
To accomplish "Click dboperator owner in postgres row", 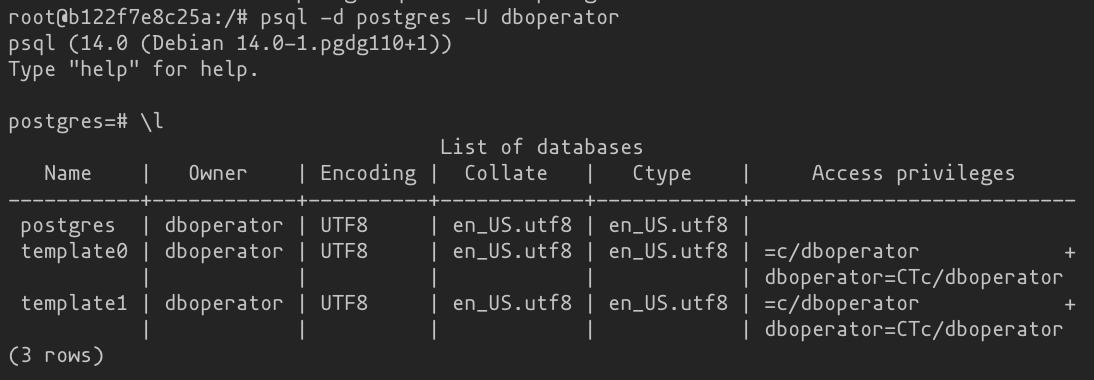I will click(x=224, y=226).
